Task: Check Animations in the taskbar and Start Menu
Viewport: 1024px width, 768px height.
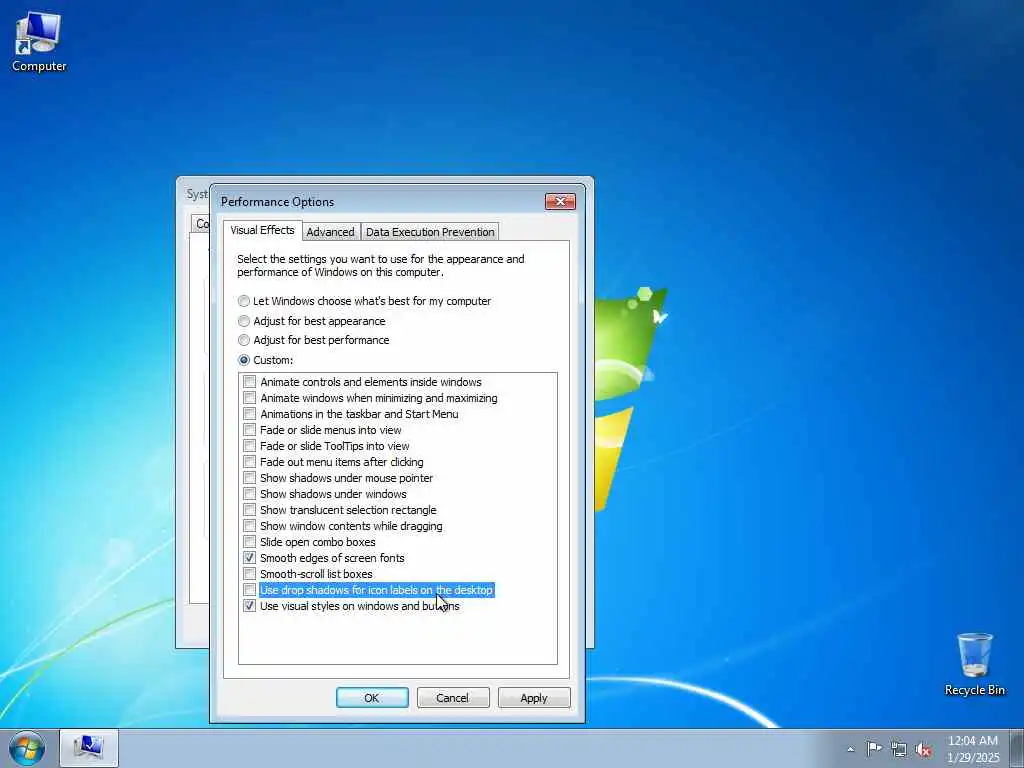Action: pyautogui.click(x=249, y=414)
